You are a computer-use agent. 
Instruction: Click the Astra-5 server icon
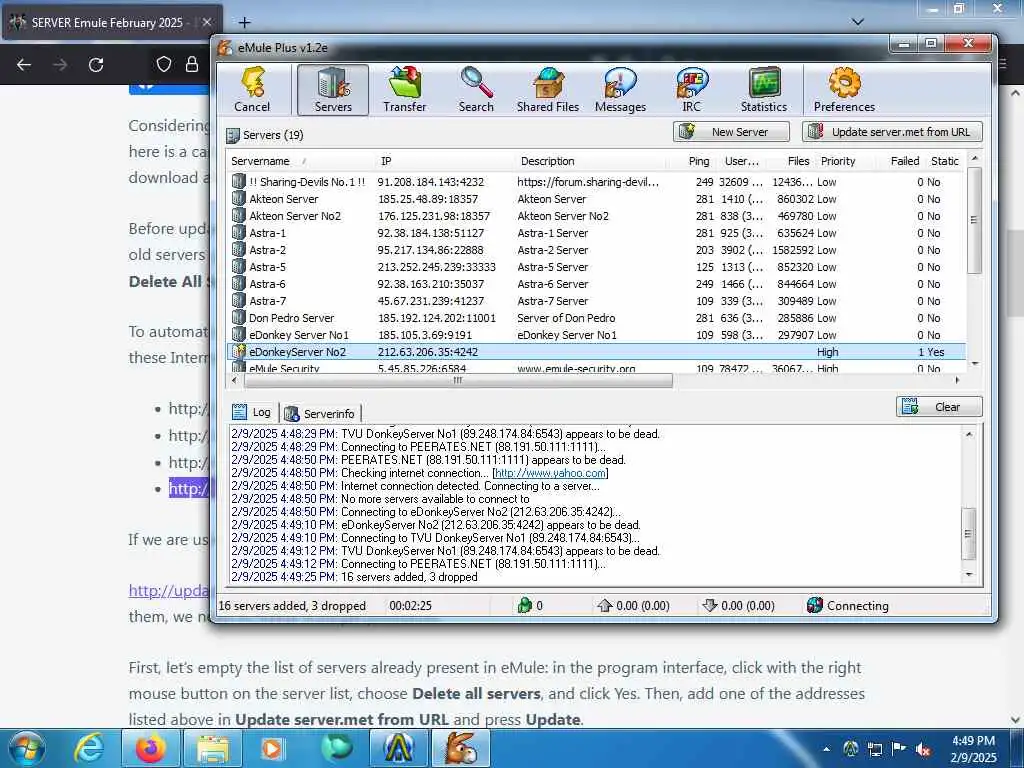pos(238,266)
